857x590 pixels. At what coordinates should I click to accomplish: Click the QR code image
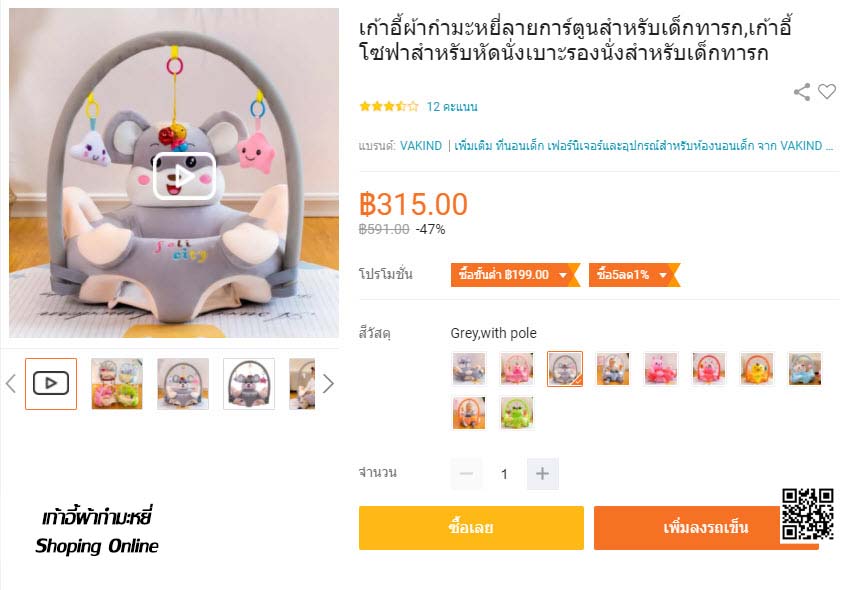[x=807, y=514]
